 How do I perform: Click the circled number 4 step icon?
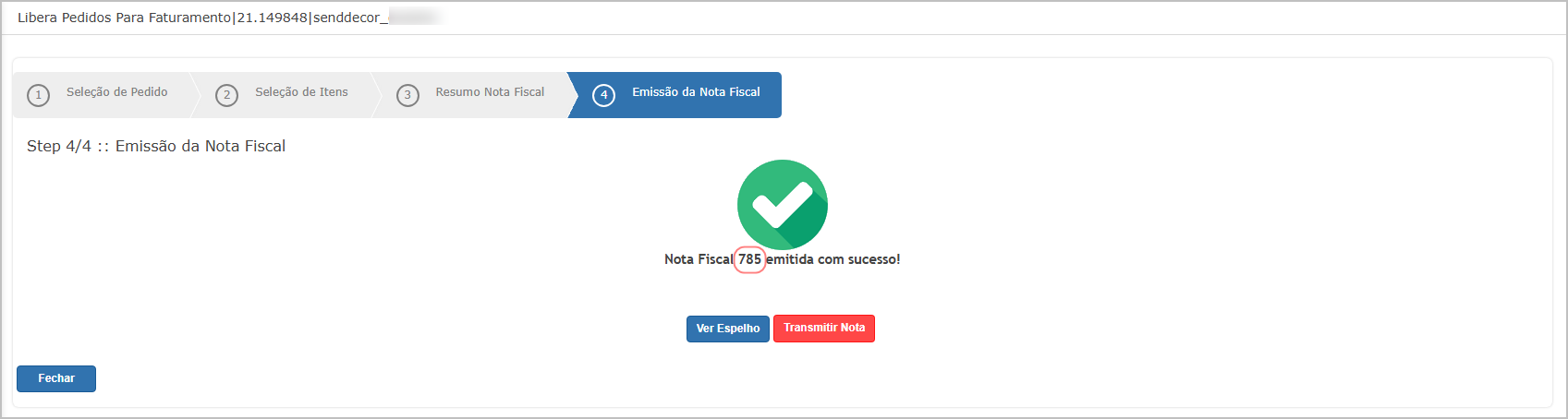tap(603, 95)
